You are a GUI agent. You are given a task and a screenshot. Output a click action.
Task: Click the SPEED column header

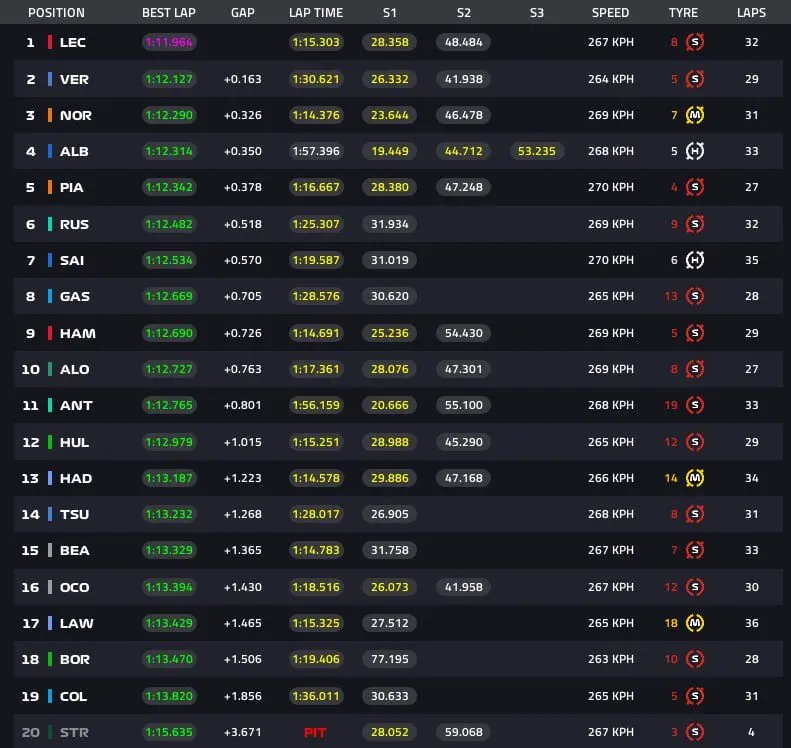(x=610, y=13)
